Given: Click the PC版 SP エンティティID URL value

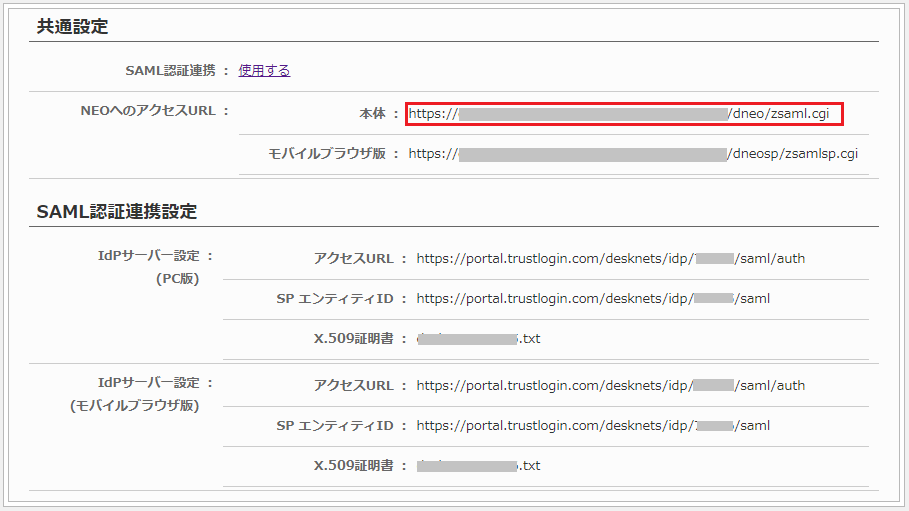Looking at the screenshot, I should point(593,299).
